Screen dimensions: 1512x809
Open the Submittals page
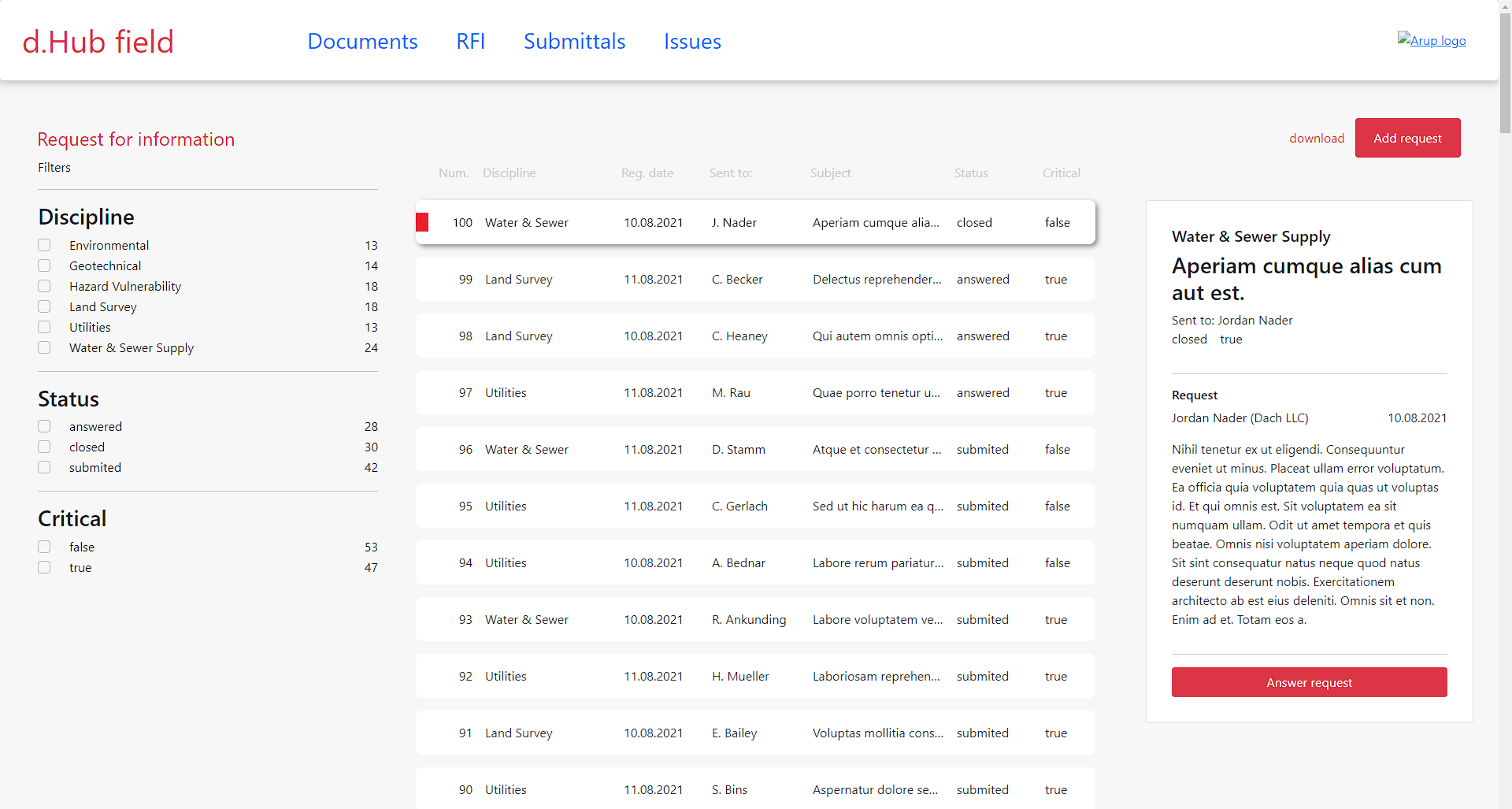point(574,41)
